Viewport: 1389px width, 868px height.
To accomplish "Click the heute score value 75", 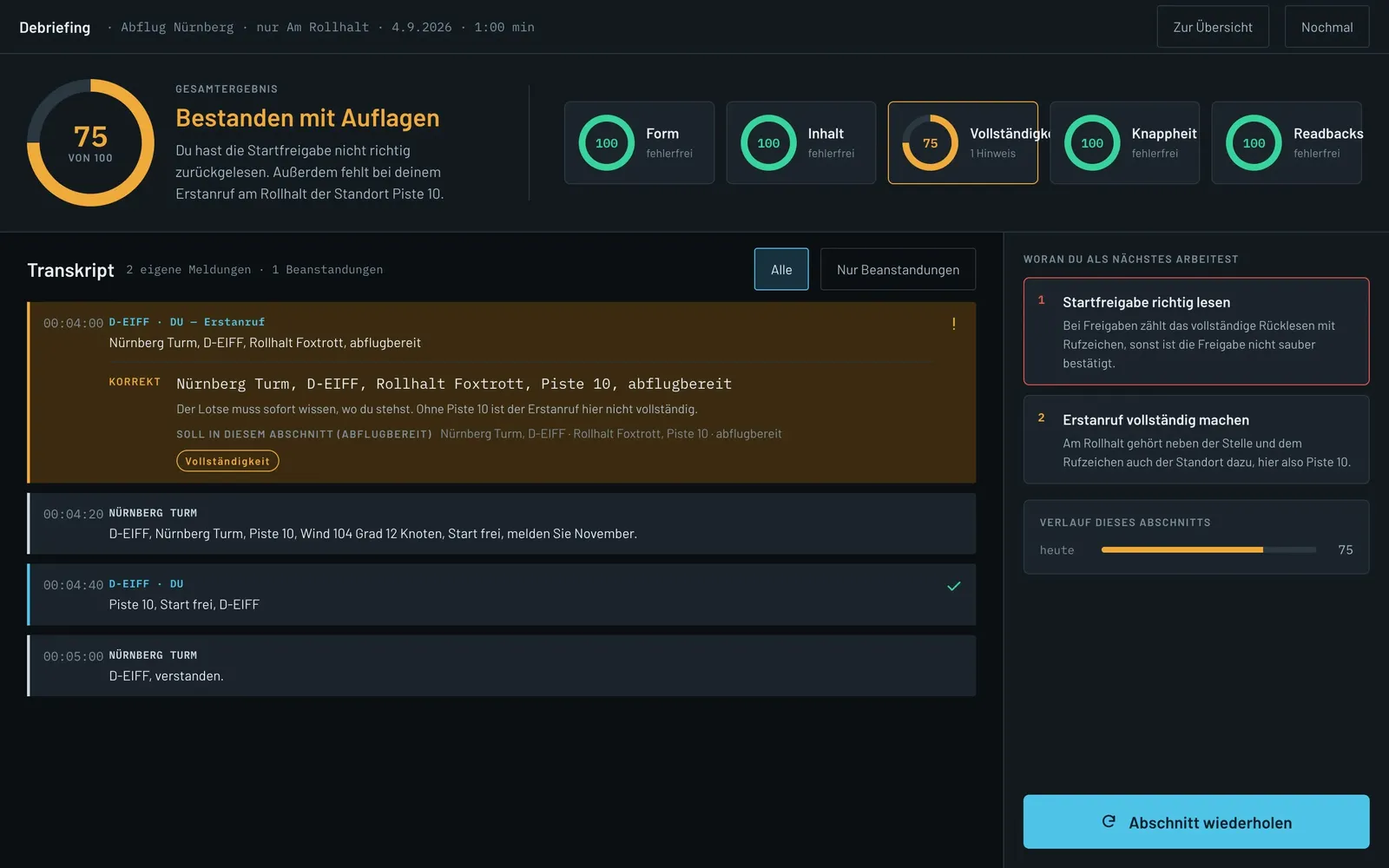I will (1346, 549).
